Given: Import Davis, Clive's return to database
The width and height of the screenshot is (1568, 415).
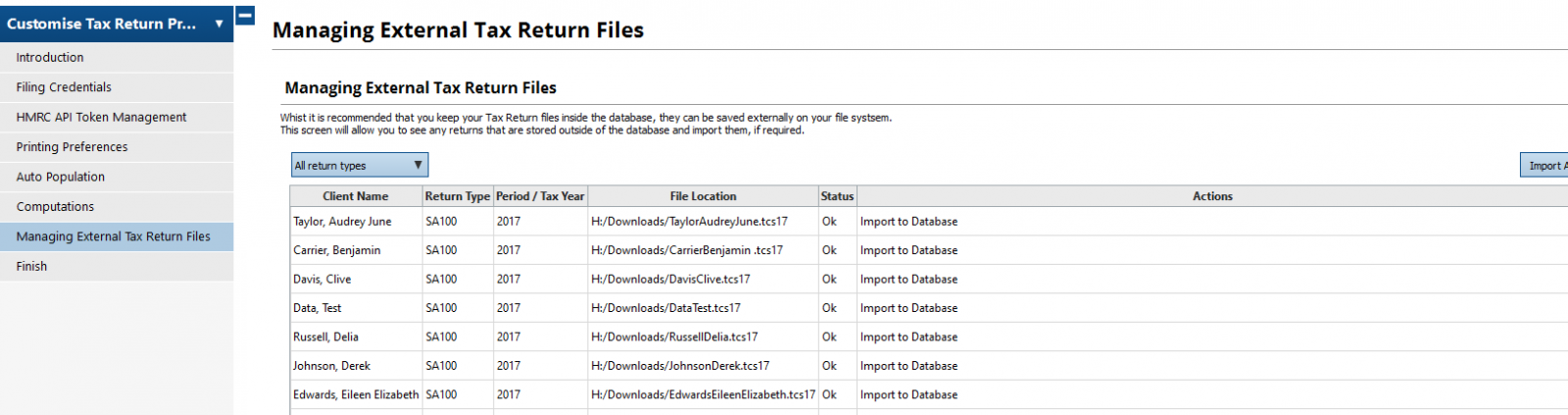Looking at the screenshot, I should 908,280.
